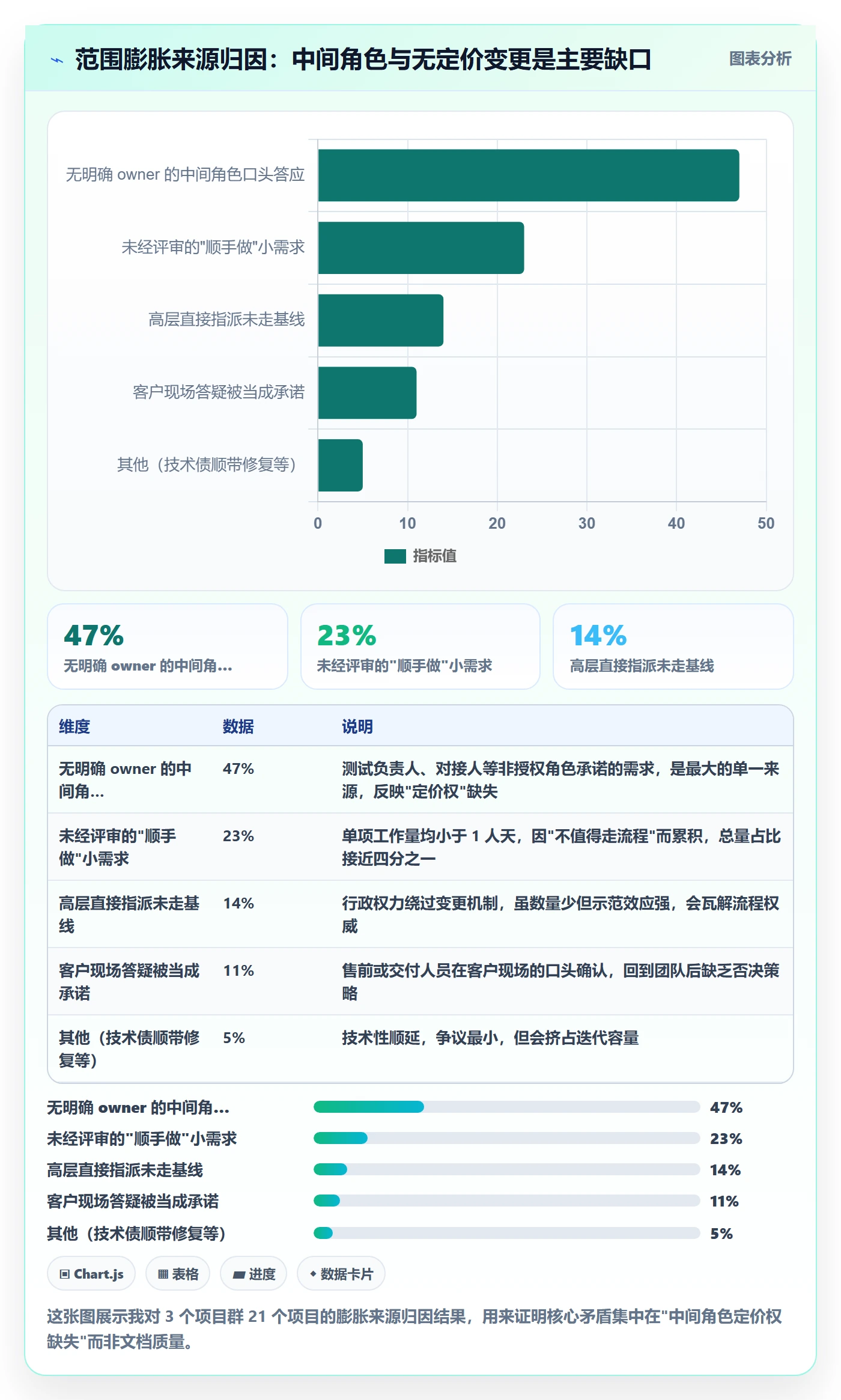Click the table description 技术性顺延，争议最小
841x1400 pixels.
click(490, 1038)
